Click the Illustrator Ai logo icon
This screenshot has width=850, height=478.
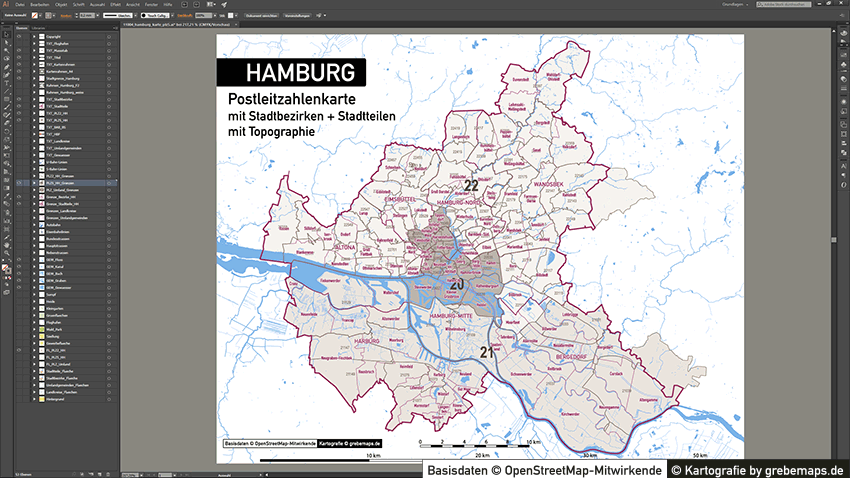6,5
